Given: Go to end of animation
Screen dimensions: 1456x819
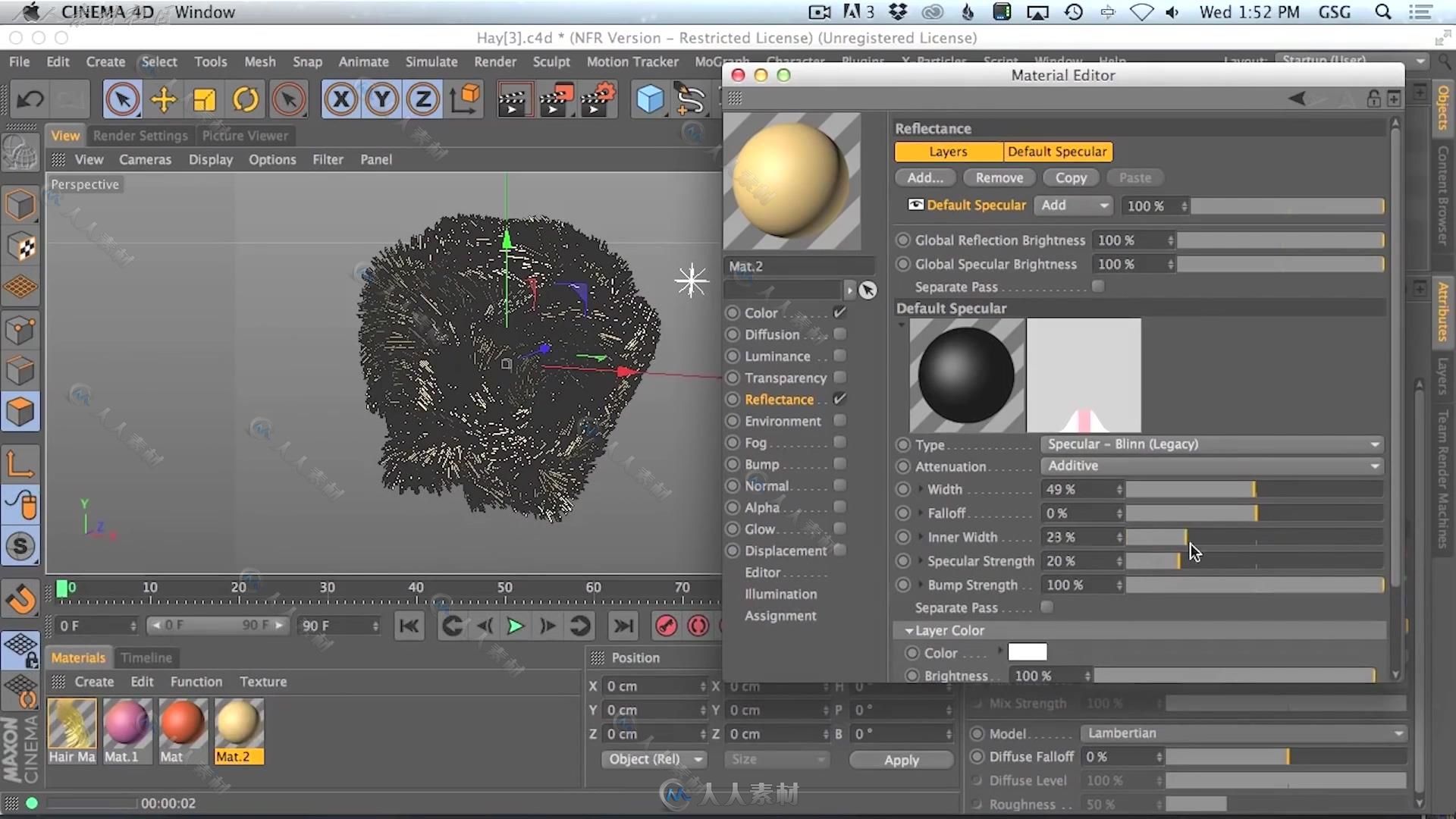Looking at the screenshot, I should coord(623,626).
